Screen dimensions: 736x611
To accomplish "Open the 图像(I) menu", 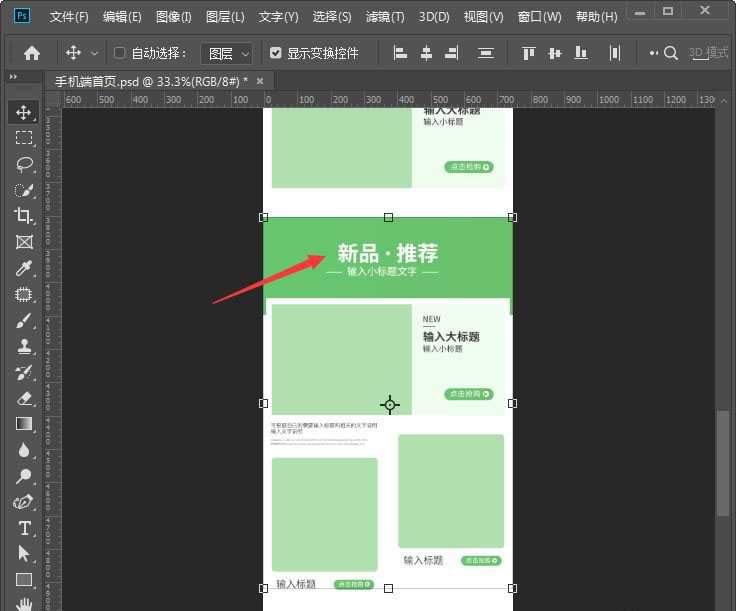I will (173, 17).
